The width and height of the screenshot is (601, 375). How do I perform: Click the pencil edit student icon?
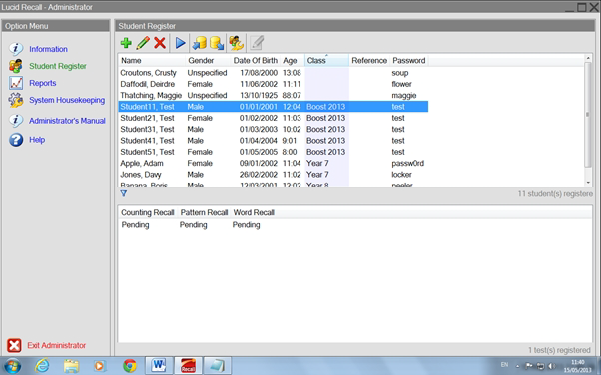click(x=143, y=43)
